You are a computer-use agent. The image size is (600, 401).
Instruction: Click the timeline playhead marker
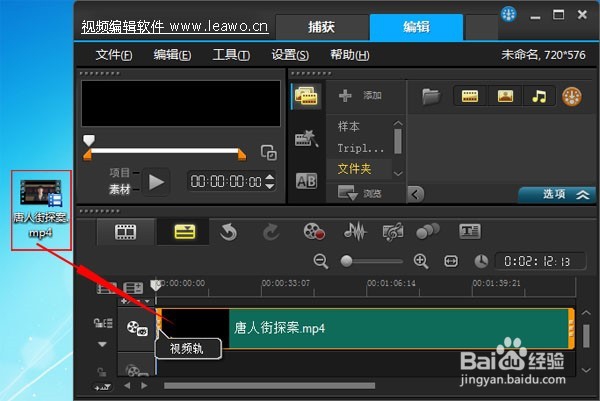[x=155, y=285]
